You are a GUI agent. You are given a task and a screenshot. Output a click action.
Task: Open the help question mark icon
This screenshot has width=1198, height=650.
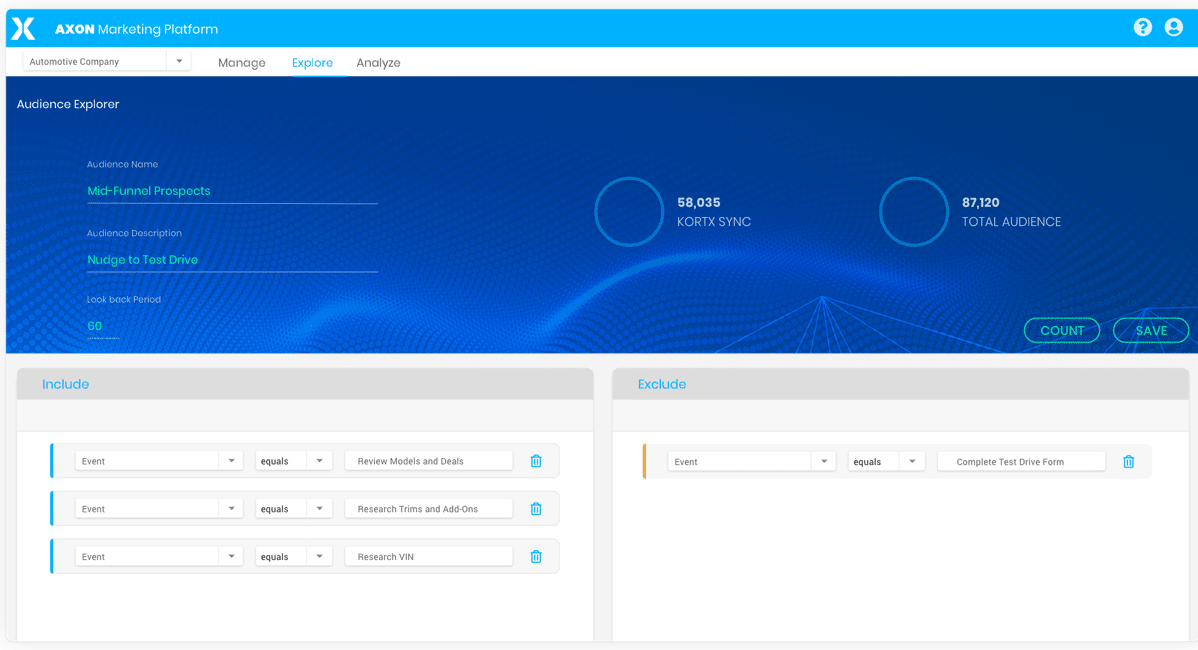click(x=1142, y=28)
